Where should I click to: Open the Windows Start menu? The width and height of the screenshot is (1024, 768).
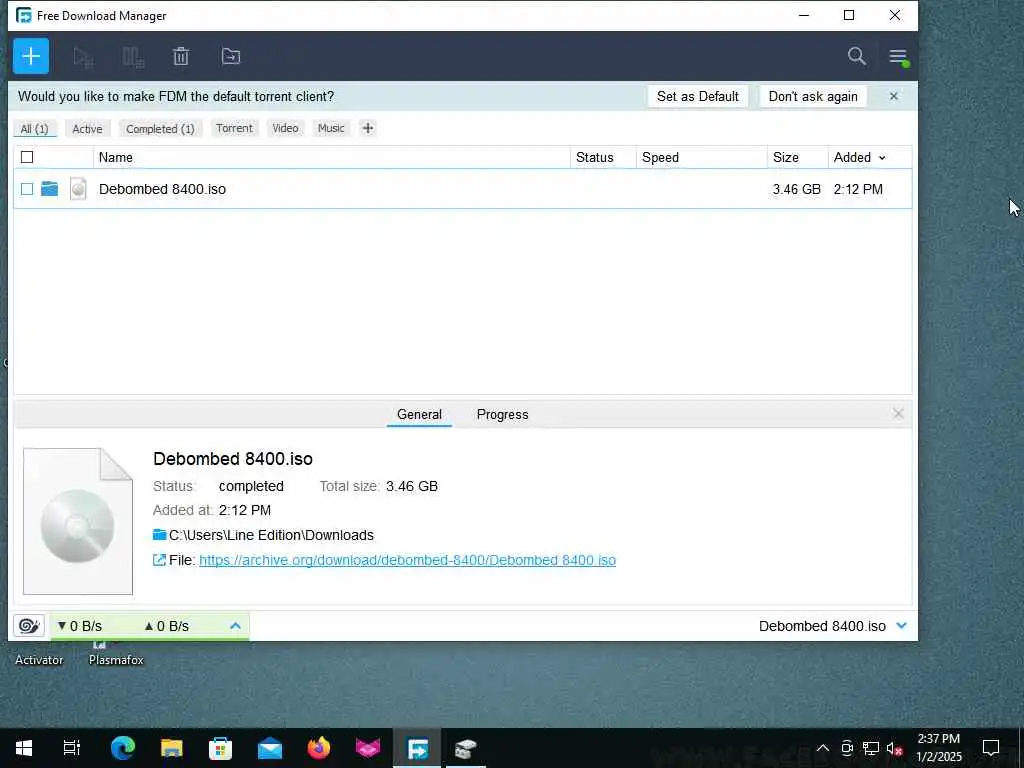[x=24, y=748]
